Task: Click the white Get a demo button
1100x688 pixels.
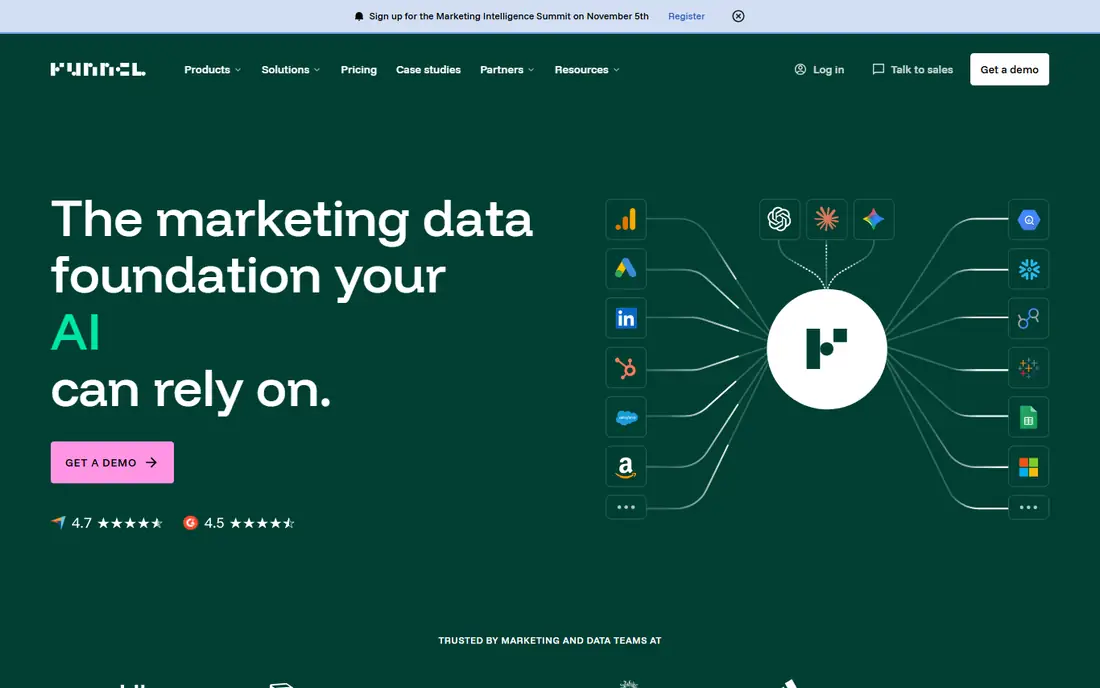Action: [x=1010, y=69]
